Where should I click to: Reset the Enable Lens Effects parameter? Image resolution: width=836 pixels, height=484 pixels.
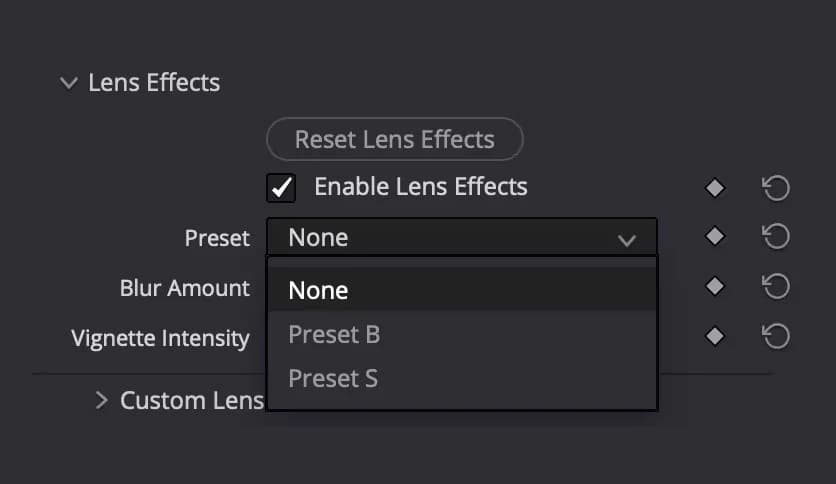point(776,188)
